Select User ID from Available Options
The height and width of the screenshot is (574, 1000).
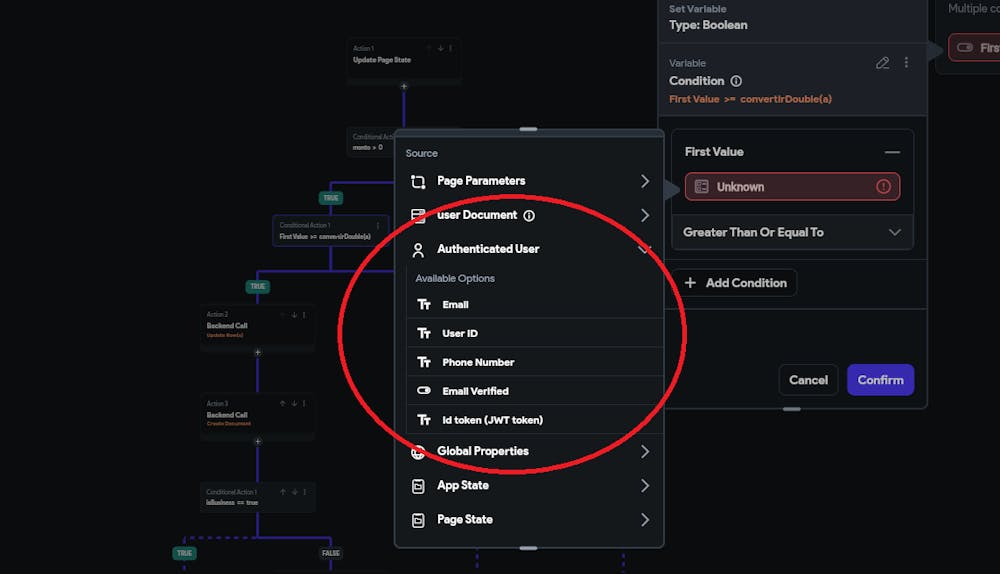tap(460, 333)
